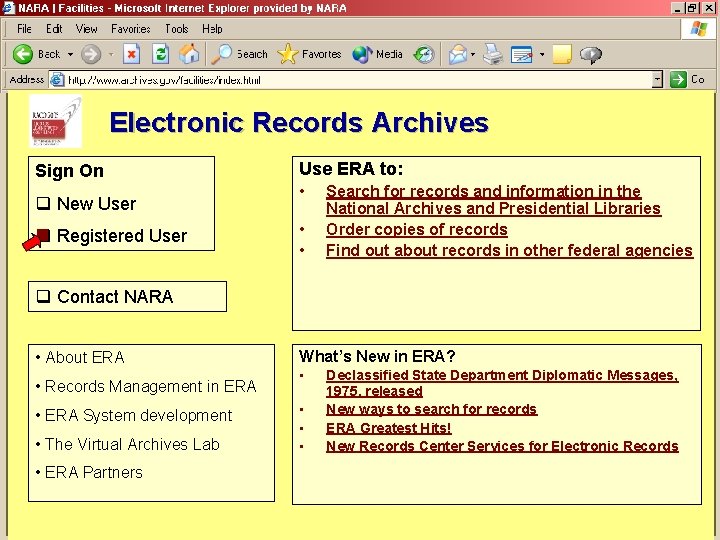
Task: Open the Order copies of records link
Action: tap(416, 229)
